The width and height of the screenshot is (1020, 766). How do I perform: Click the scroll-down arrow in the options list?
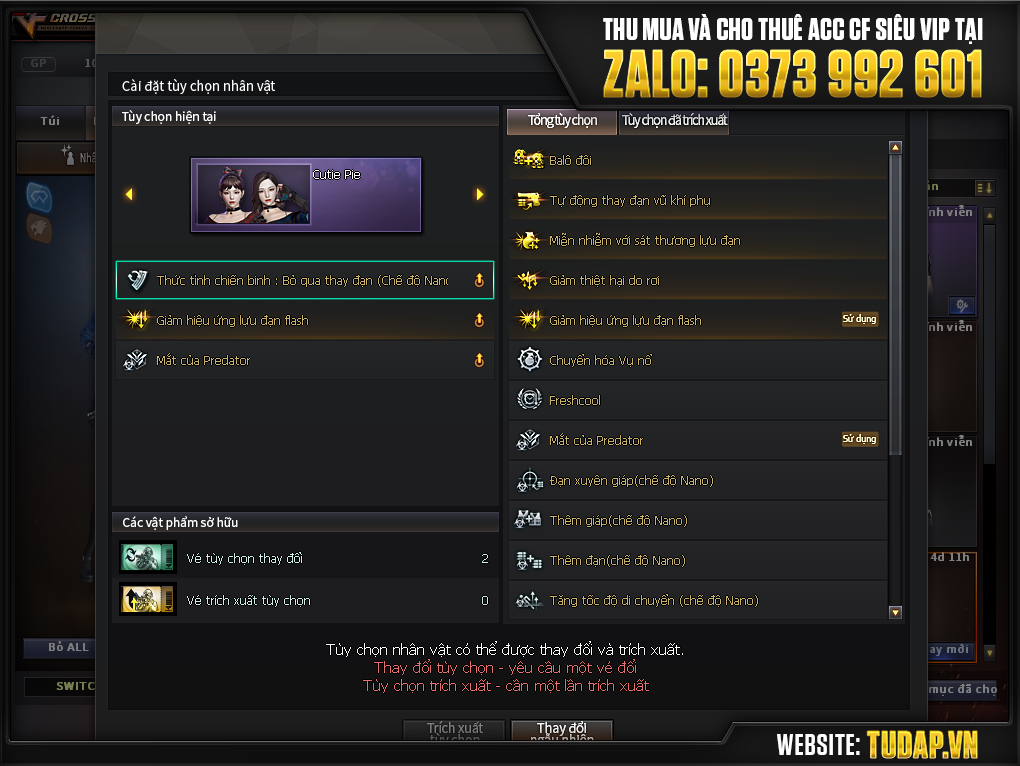[896, 612]
